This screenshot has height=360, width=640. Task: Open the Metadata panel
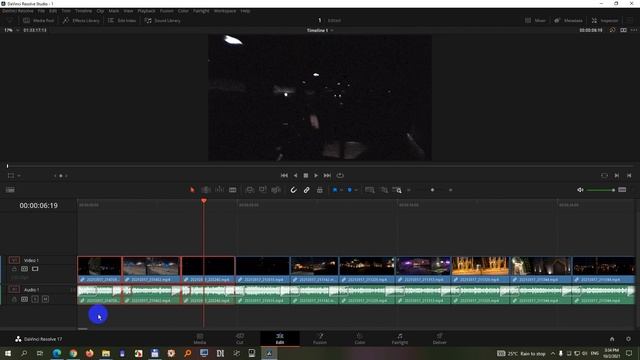568,20
